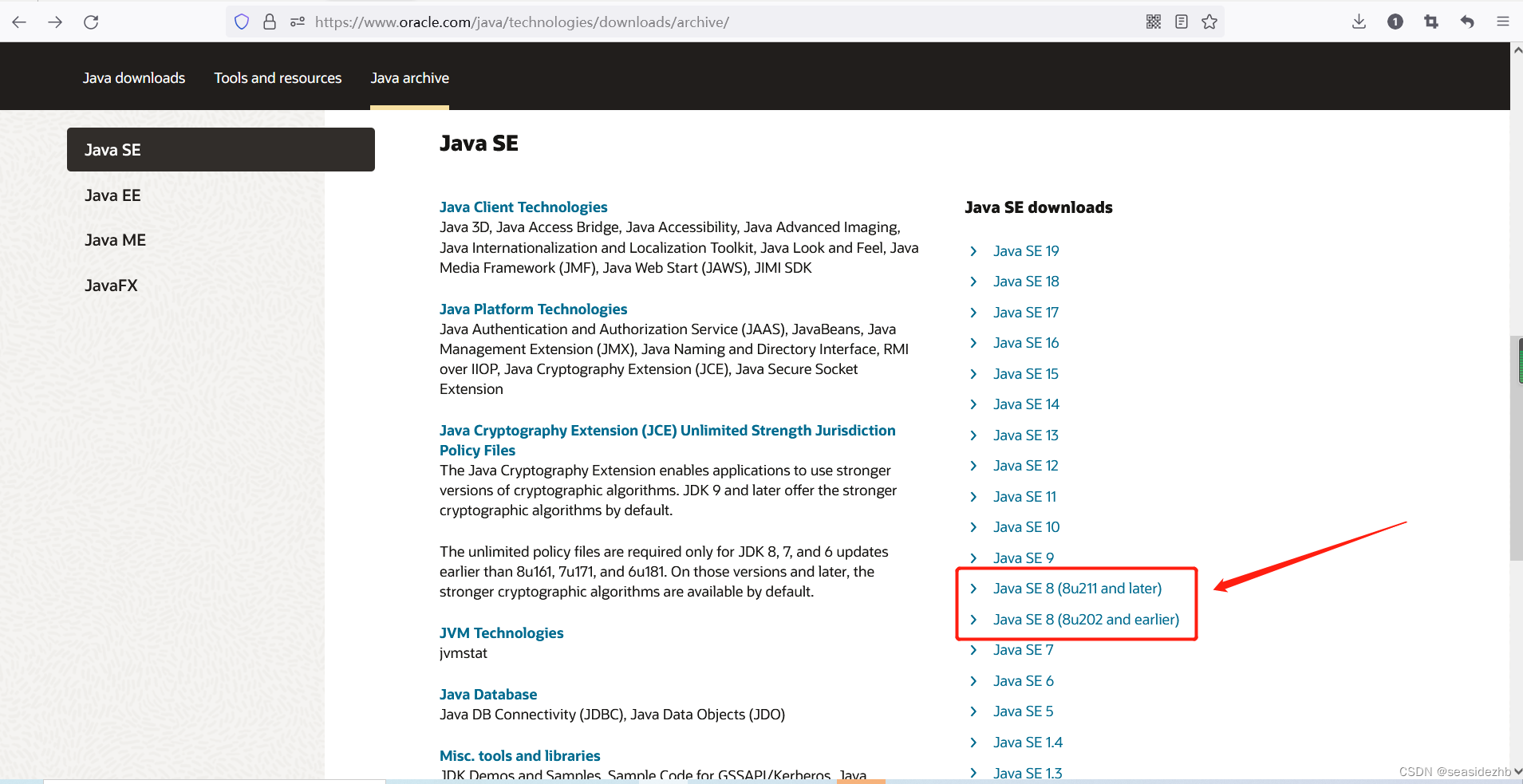Open Java Cryptography Extension Policy Files link
1523x784 pixels.
667,440
